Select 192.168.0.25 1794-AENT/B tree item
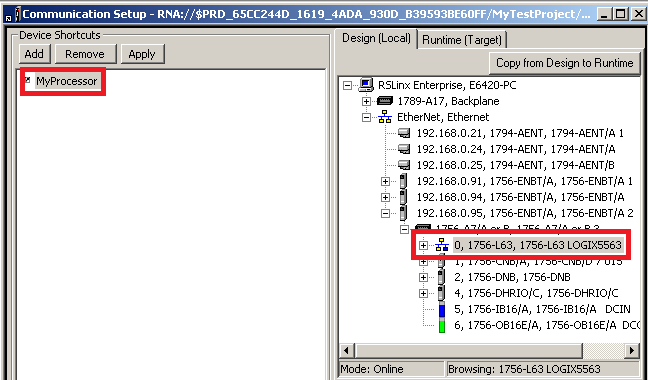This screenshot has height=380, width=648. coord(515,165)
